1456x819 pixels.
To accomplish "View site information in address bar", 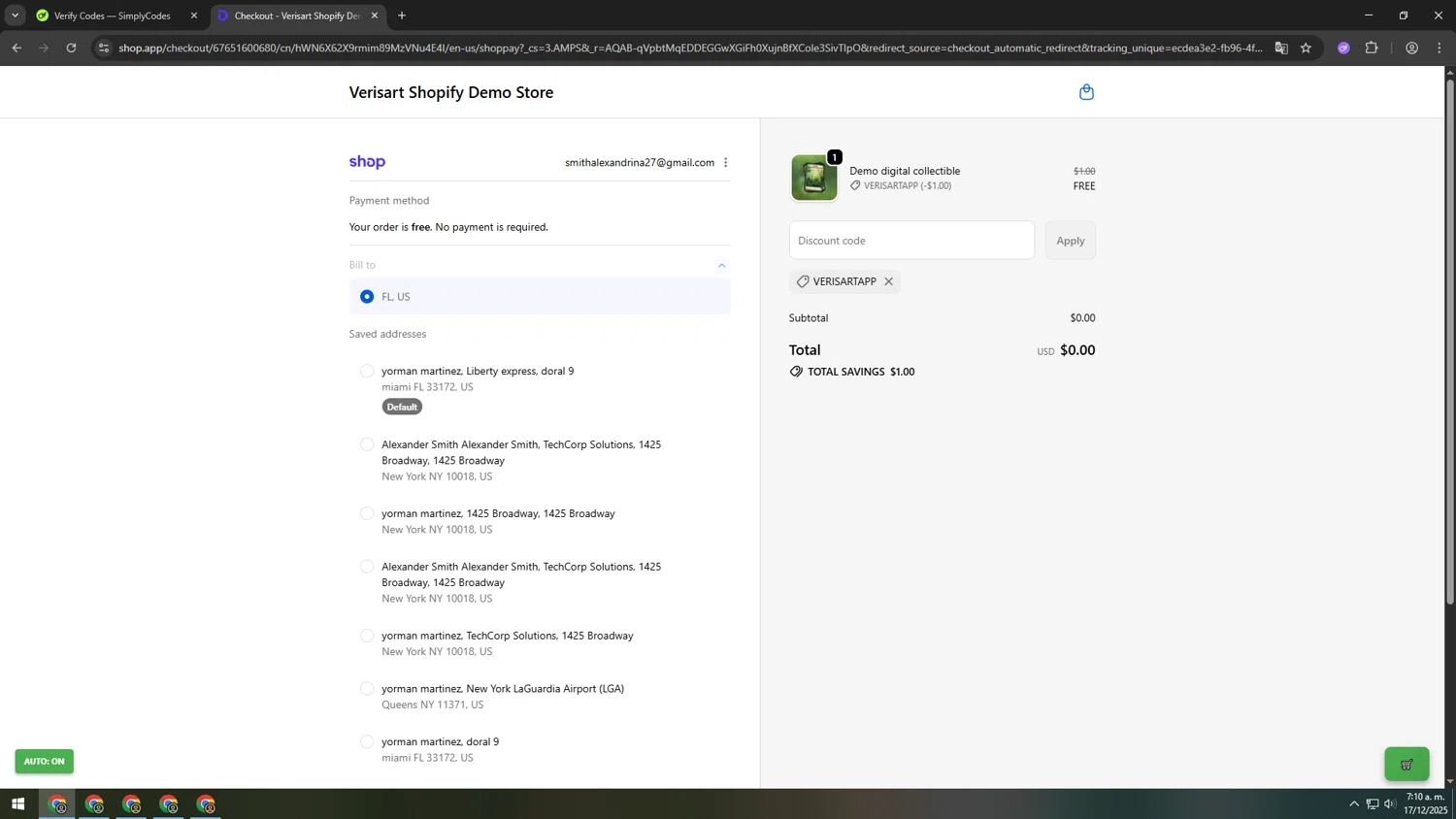I will click(x=104, y=48).
